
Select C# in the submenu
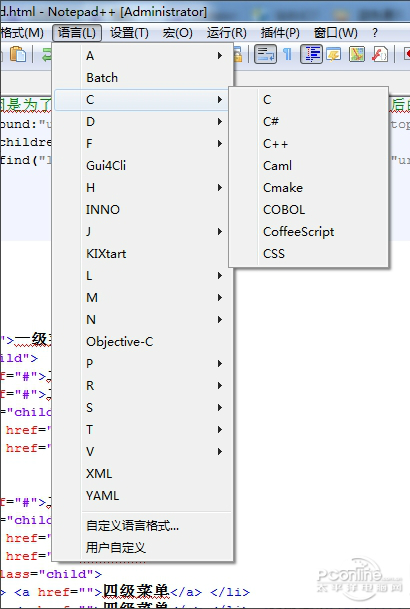pos(309,122)
